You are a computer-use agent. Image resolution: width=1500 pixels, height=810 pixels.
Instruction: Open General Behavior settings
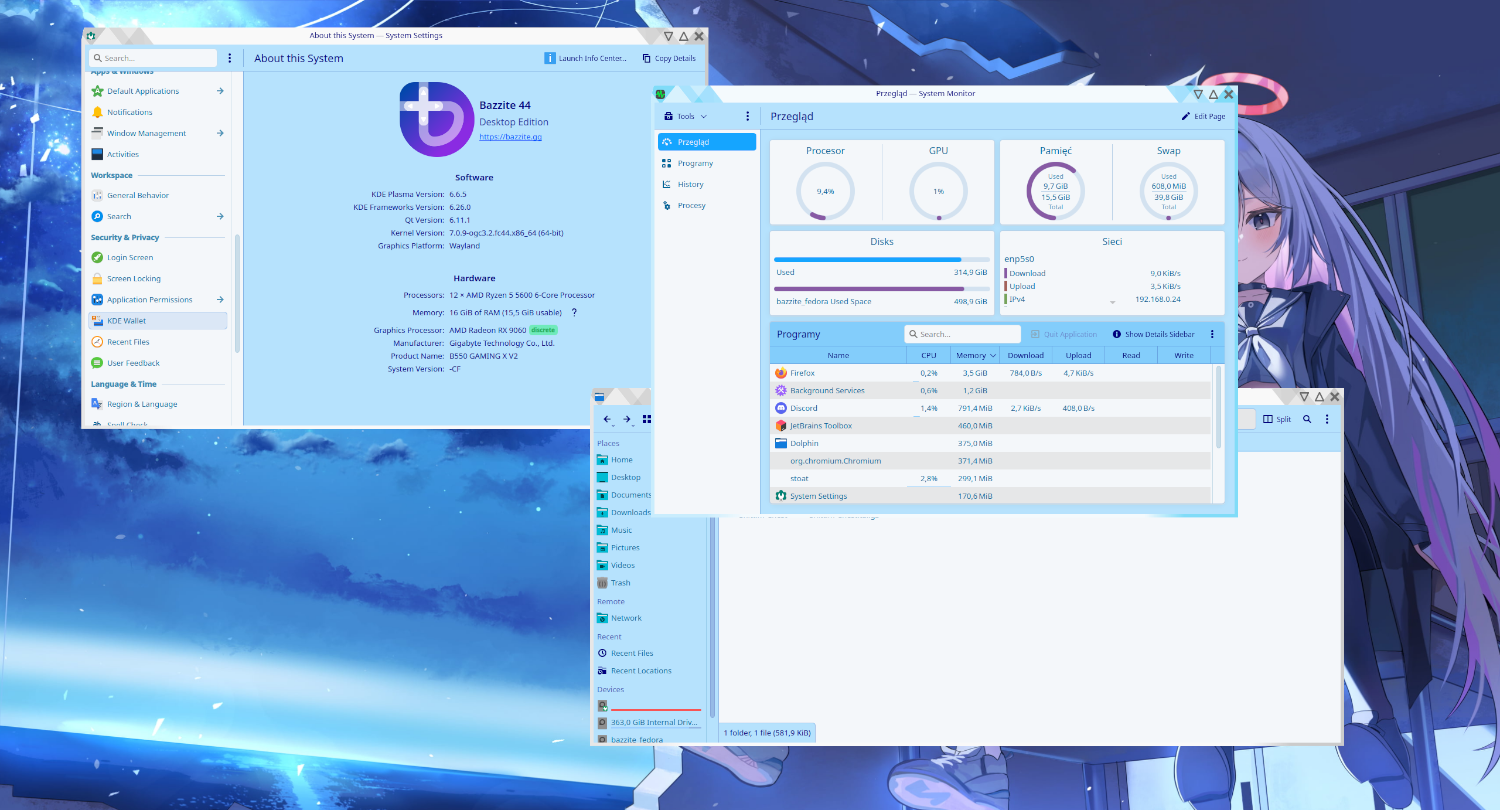159,195
